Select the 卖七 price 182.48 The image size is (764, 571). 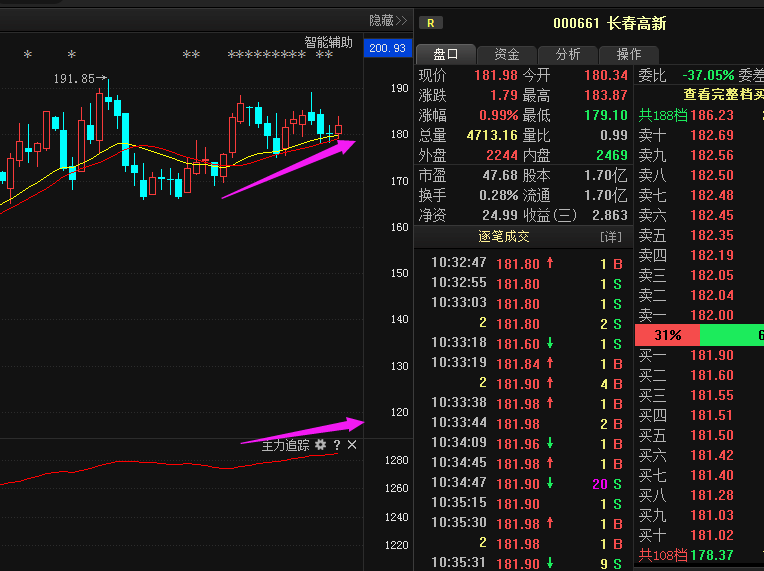[x=712, y=195]
